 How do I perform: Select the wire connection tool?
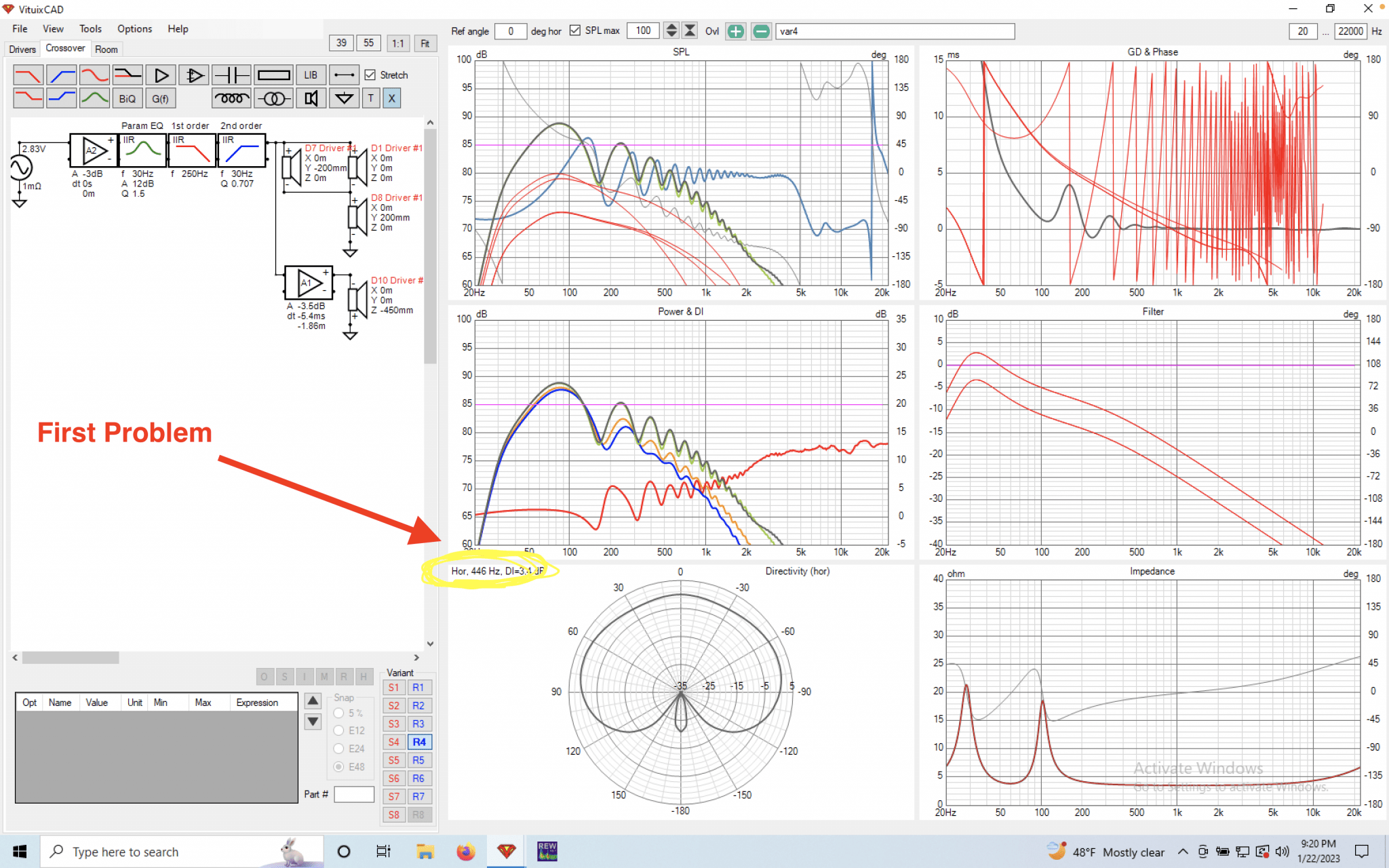(x=344, y=75)
